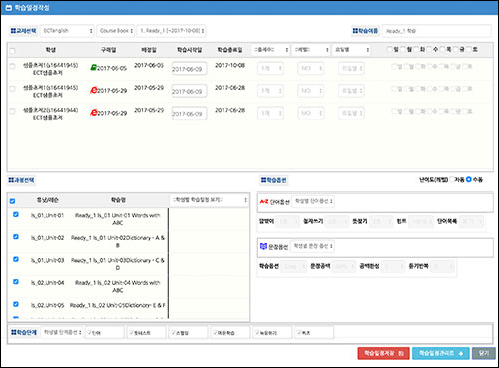The image size is (499, 368).
Task: Click the red A-Z word option icon
Action: pos(264,201)
